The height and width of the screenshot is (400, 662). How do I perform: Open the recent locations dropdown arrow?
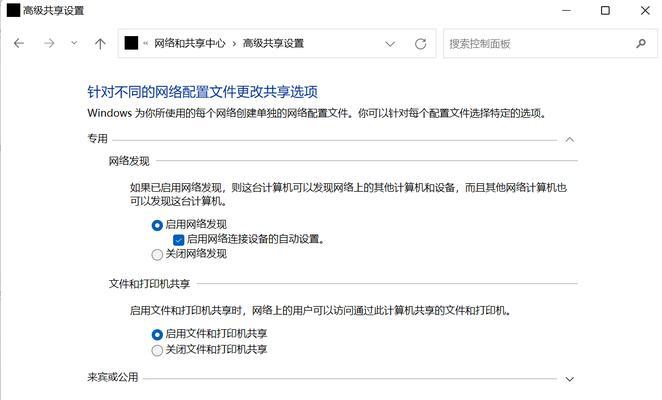[74, 43]
